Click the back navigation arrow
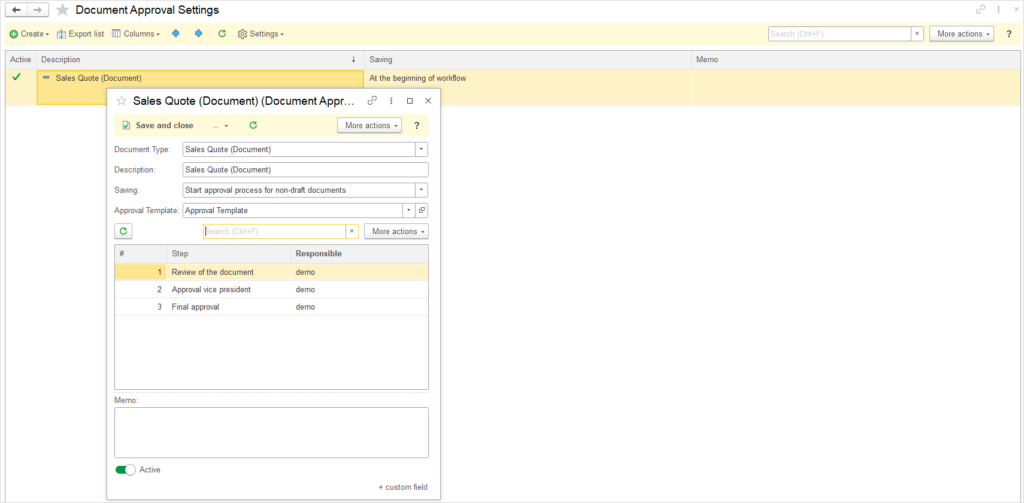Screen dimensions: 1024x503 click(x=16, y=10)
